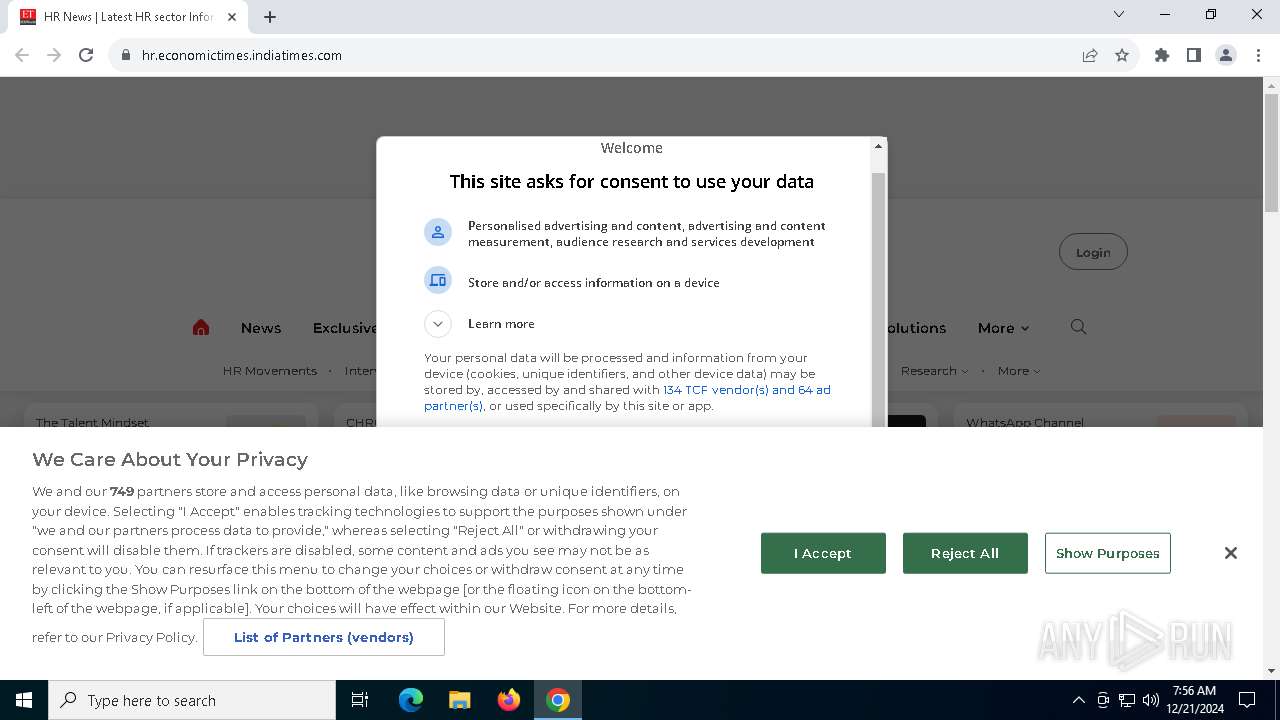Open Chrome's three-dot menu
The image size is (1280, 720).
[x=1258, y=55]
